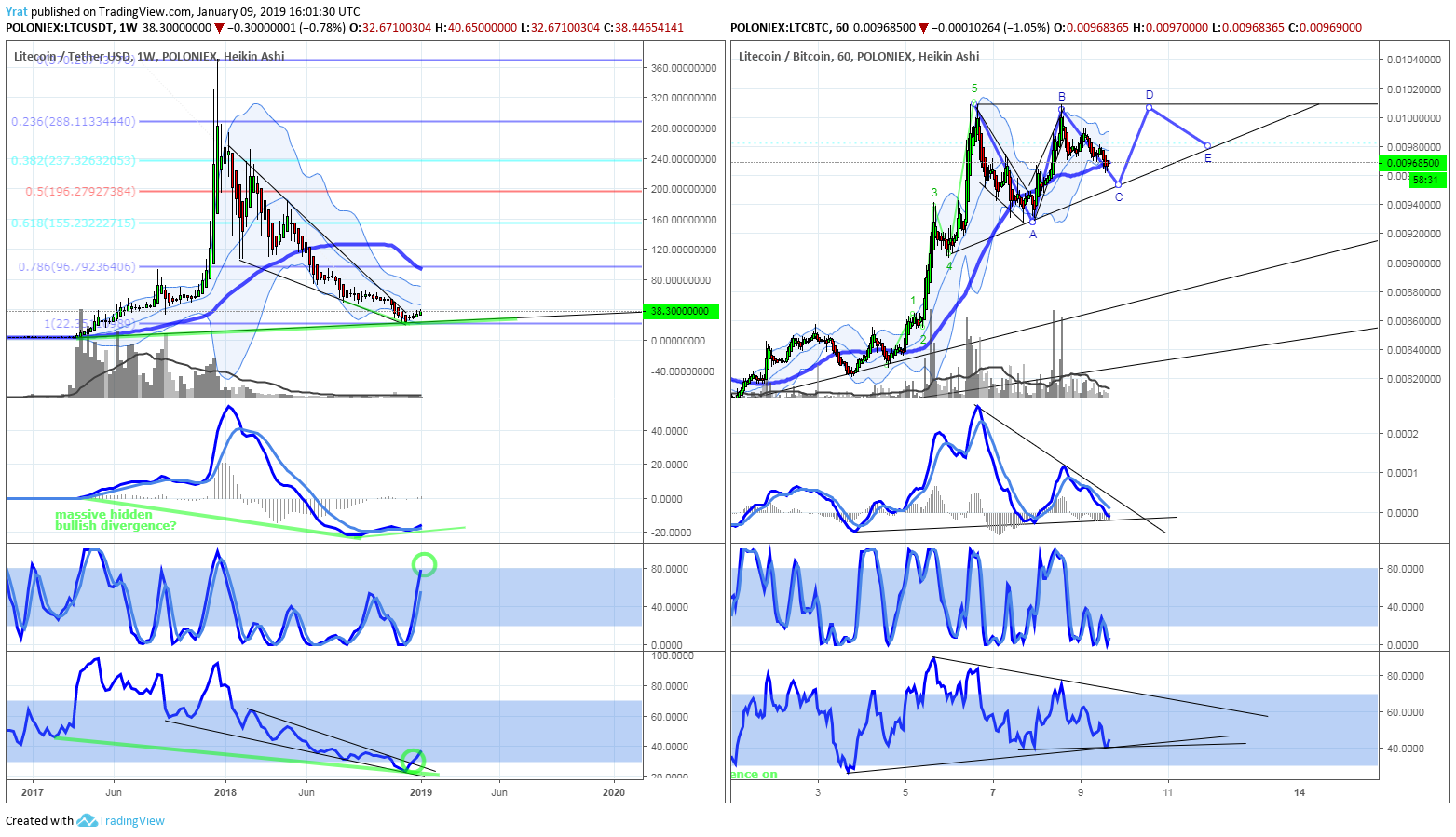Click the 2020 label on the time axis
Image resolution: width=1456 pixels, height=837 pixels.
point(614,792)
